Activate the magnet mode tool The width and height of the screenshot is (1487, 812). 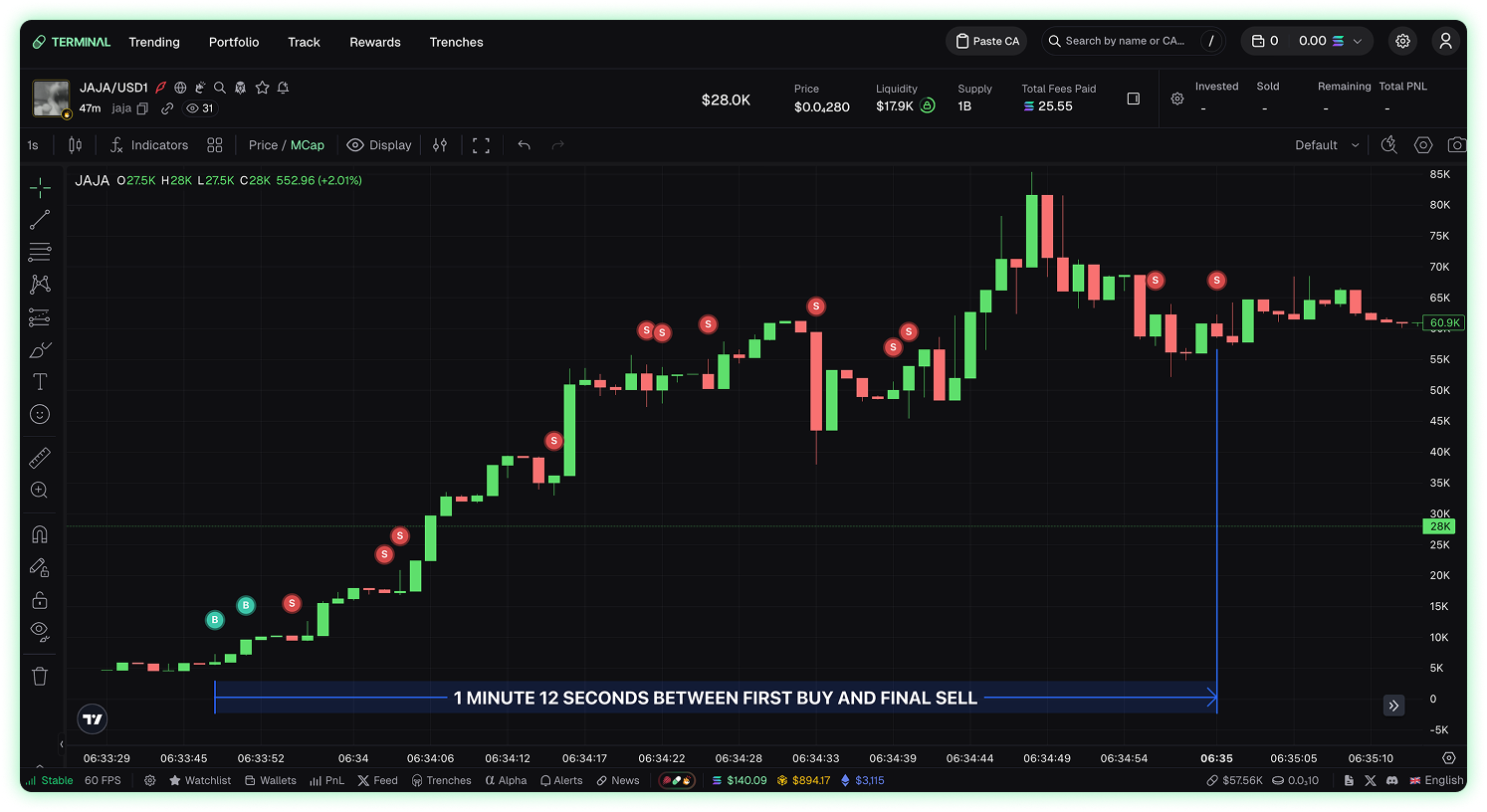click(x=40, y=534)
